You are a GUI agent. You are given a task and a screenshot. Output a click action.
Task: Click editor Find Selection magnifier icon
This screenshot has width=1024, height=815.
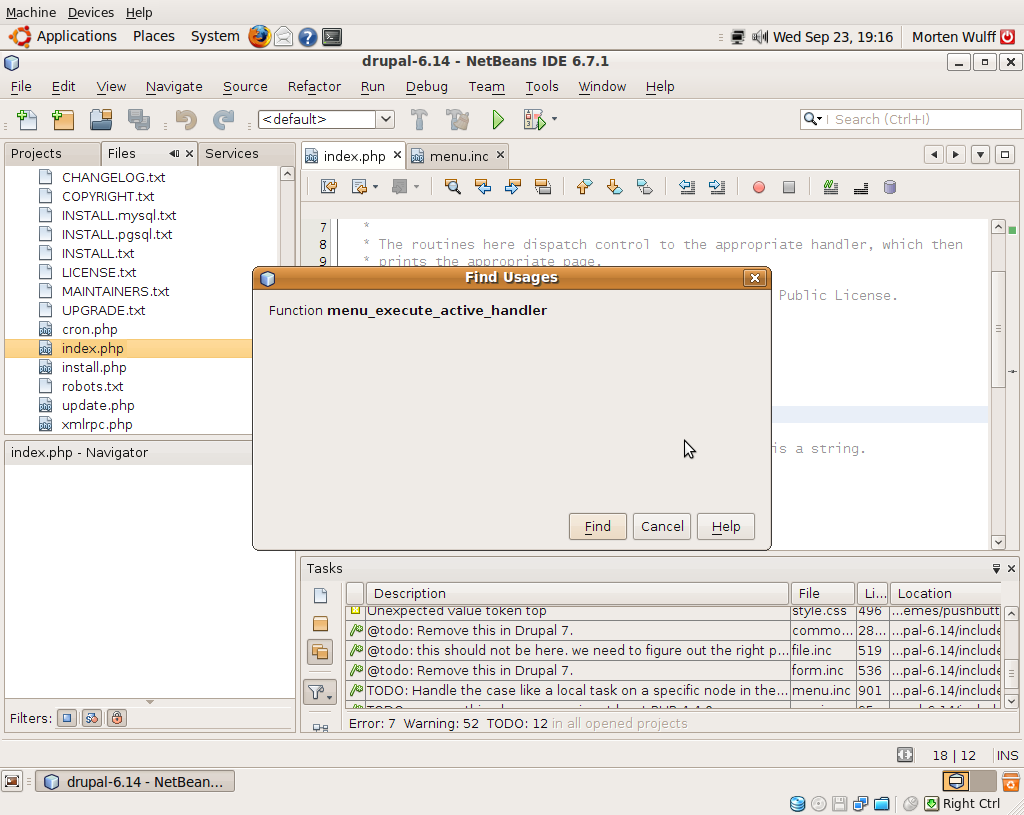click(452, 187)
